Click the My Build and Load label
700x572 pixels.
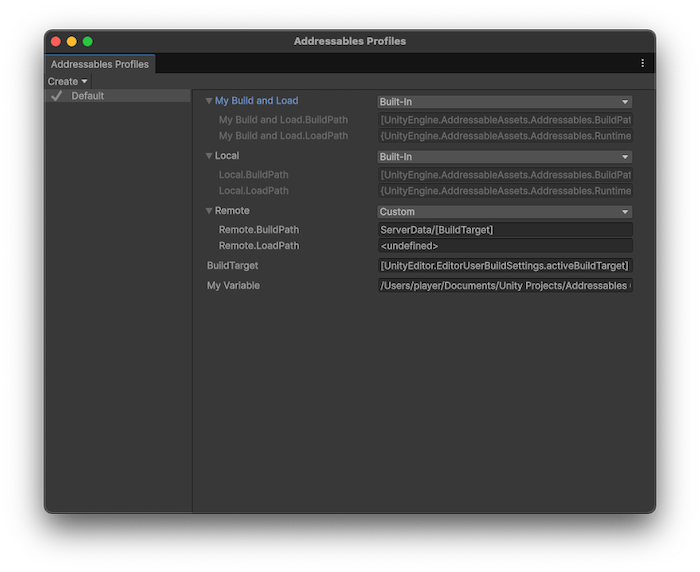(x=256, y=101)
